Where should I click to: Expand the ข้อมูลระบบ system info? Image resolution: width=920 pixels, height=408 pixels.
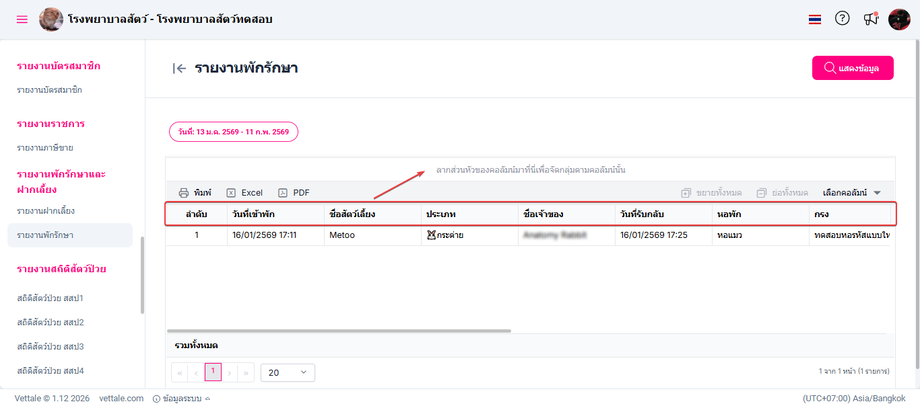point(181,398)
